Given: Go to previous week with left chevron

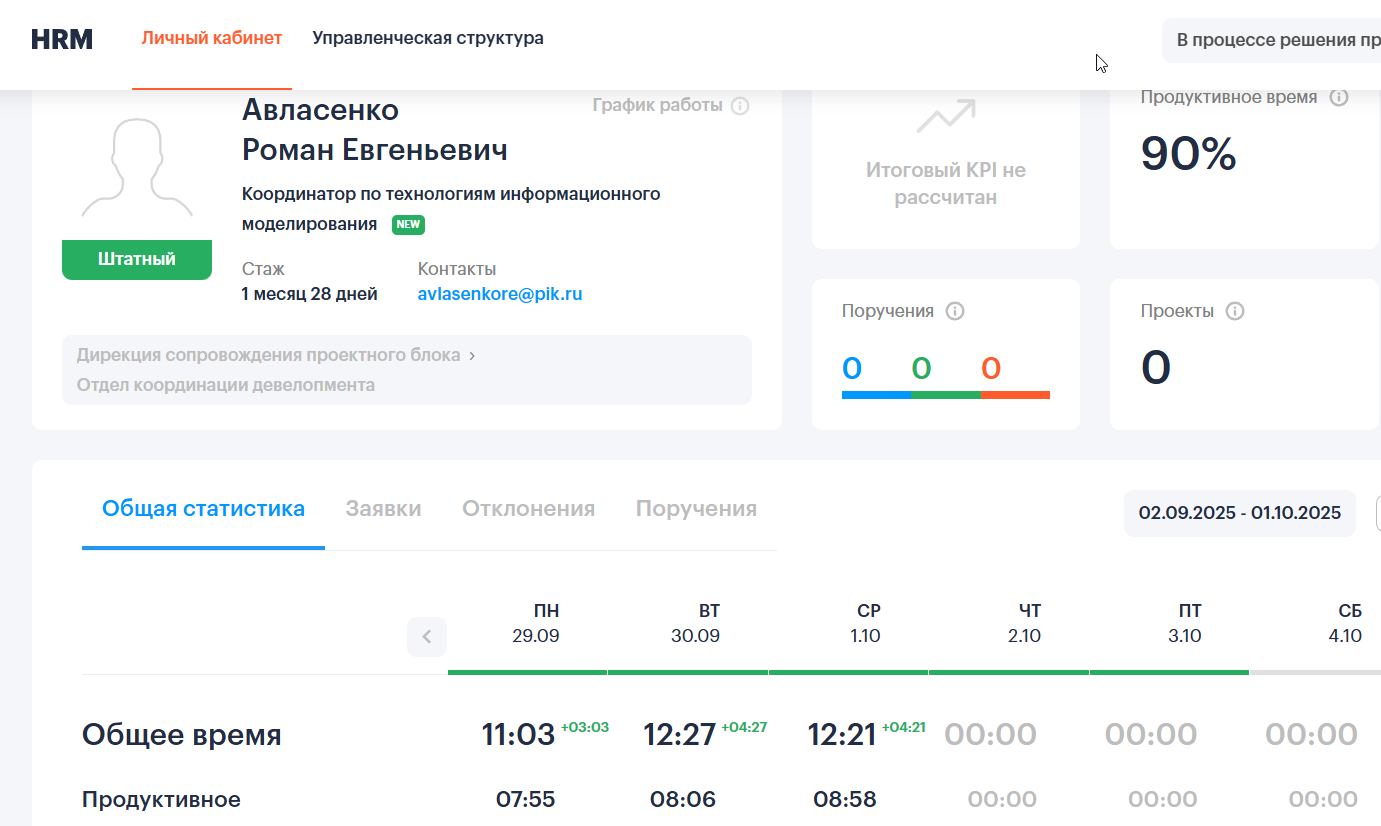Looking at the screenshot, I should click(427, 636).
